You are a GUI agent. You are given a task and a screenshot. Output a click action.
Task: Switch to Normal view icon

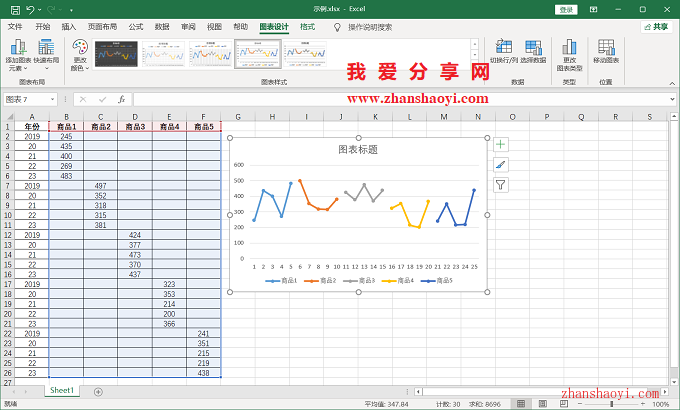[521, 404]
